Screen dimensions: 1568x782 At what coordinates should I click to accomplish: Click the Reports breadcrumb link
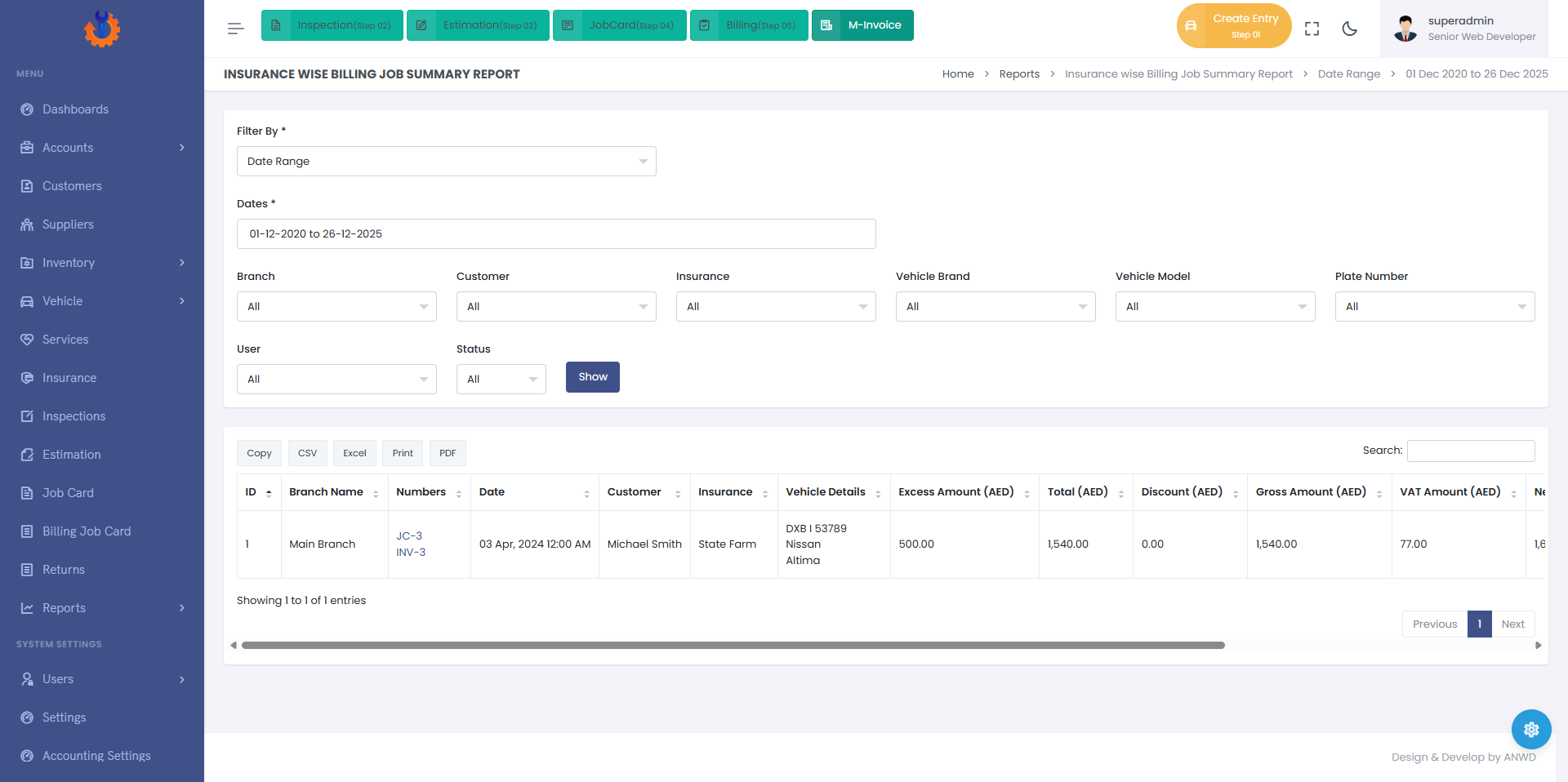pyautogui.click(x=1019, y=74)
